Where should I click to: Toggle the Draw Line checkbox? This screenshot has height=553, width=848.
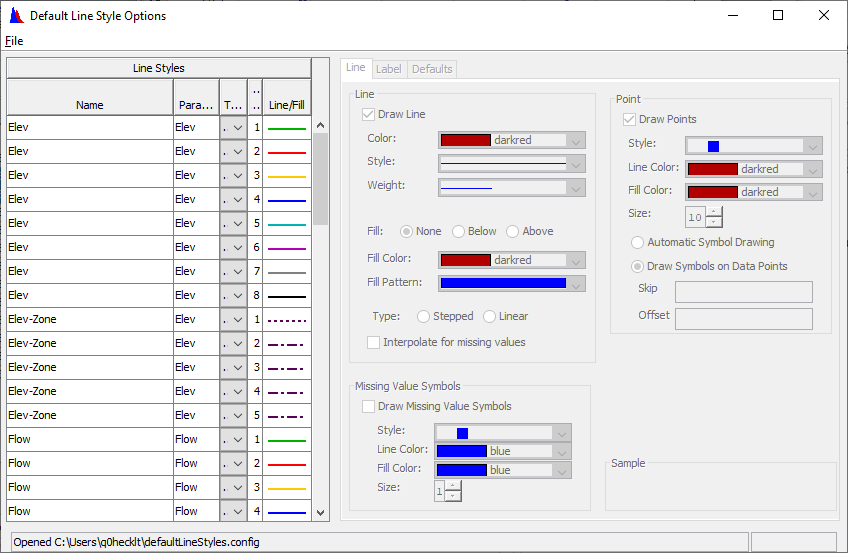click(x=369, y=115)
